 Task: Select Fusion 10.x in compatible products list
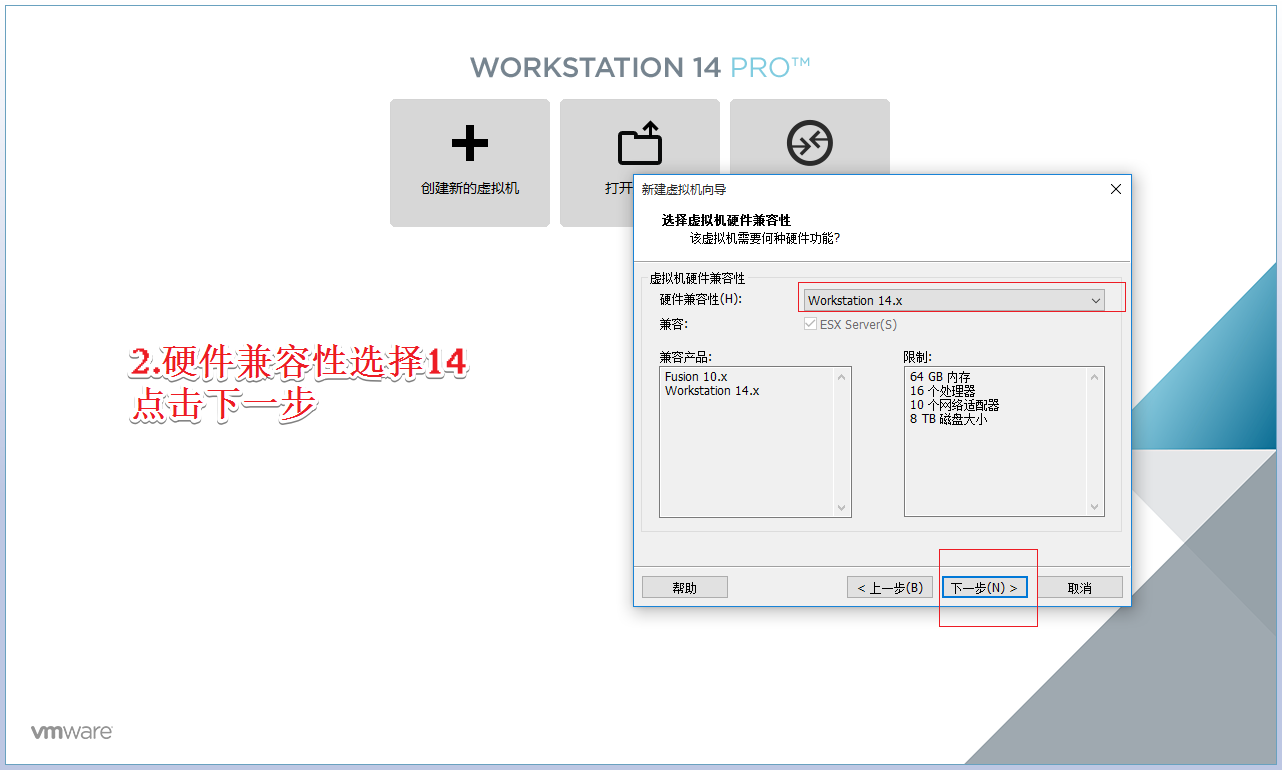696,377
